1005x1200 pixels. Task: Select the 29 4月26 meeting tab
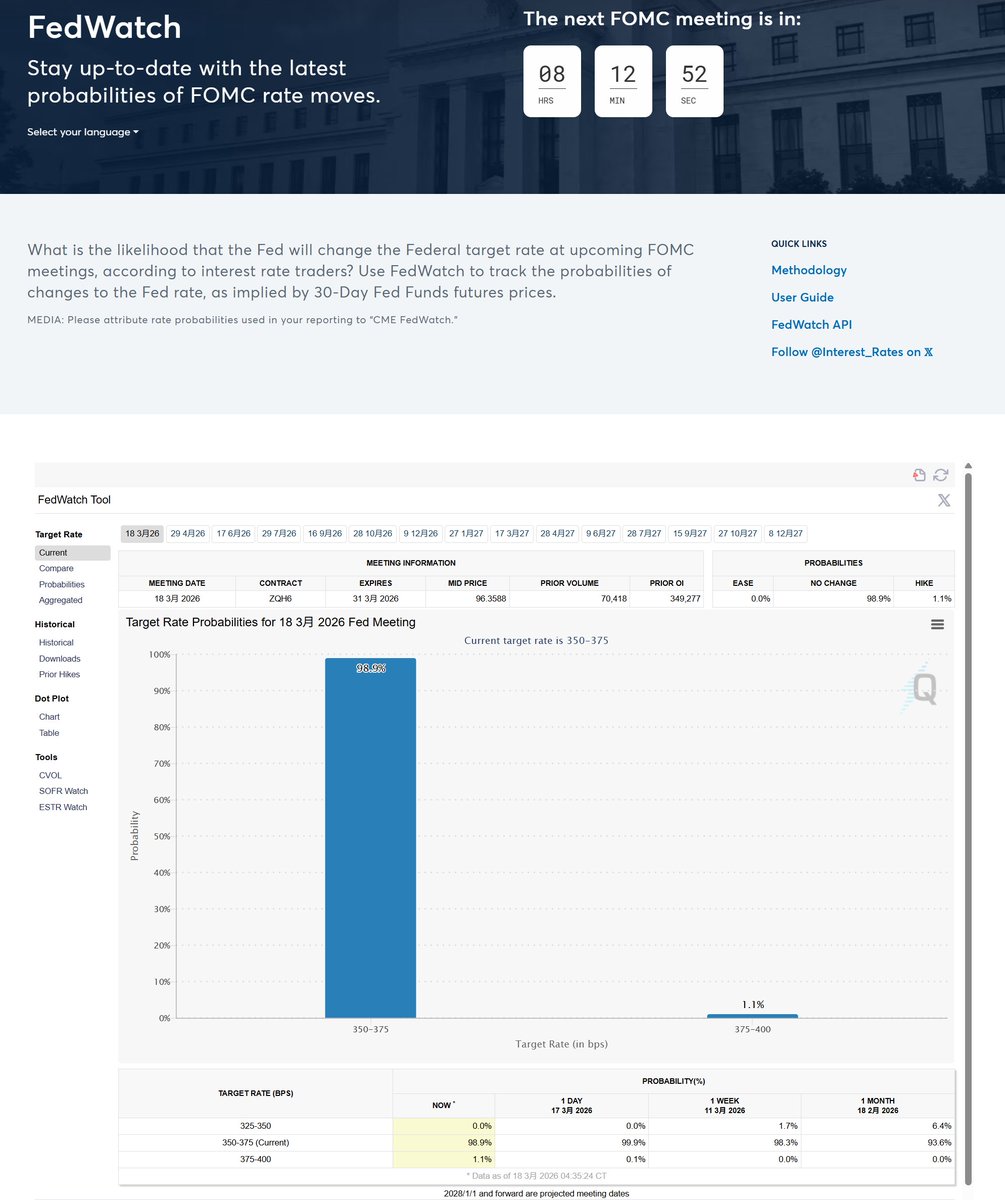pos(188,534)
